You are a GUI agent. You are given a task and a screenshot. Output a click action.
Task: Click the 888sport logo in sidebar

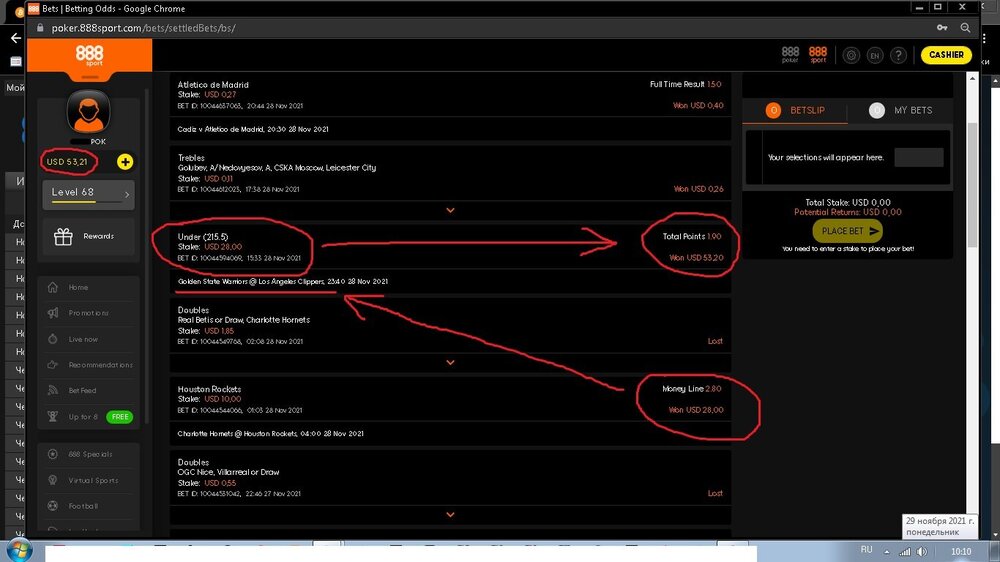89,54
